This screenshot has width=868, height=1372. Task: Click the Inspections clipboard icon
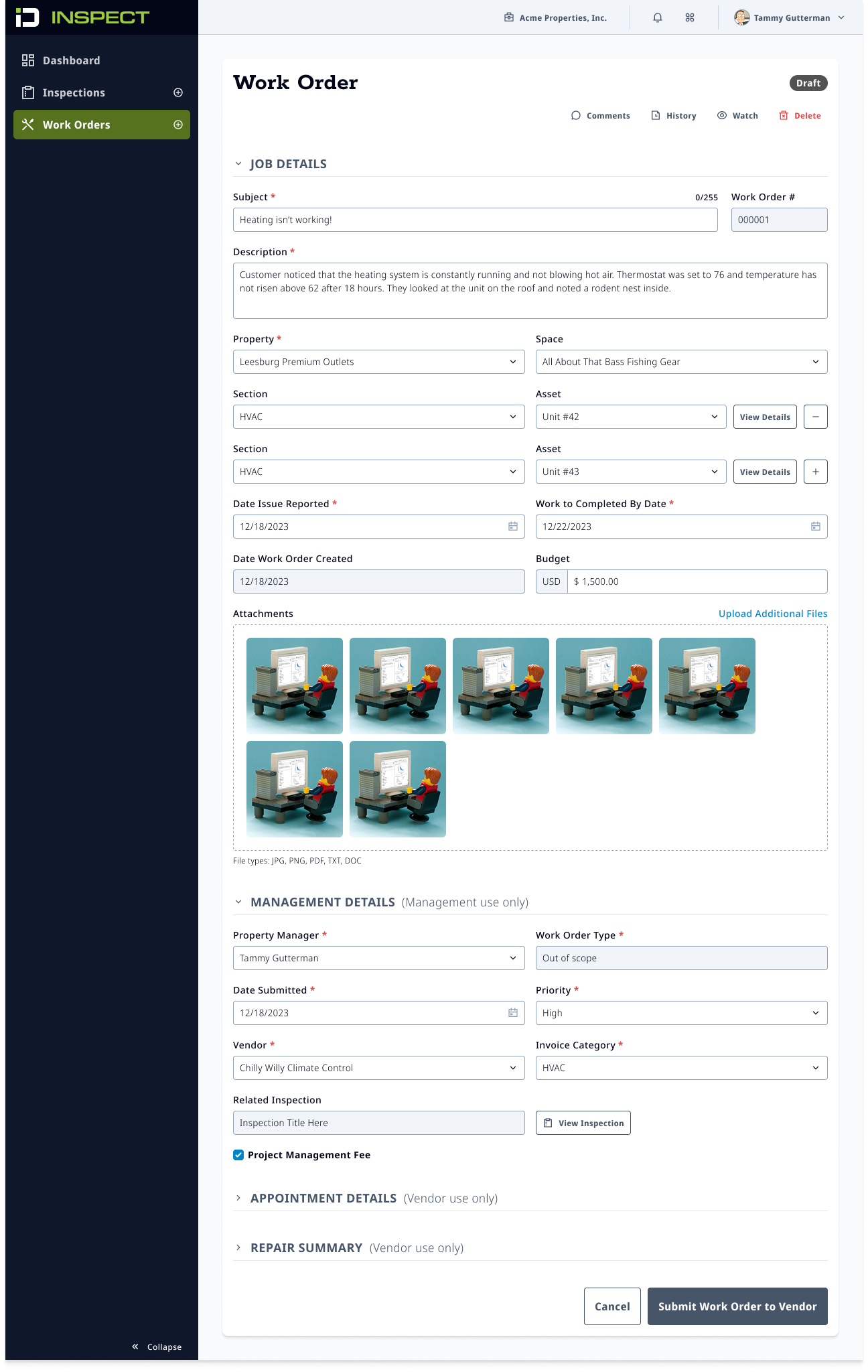pos(28,92)
